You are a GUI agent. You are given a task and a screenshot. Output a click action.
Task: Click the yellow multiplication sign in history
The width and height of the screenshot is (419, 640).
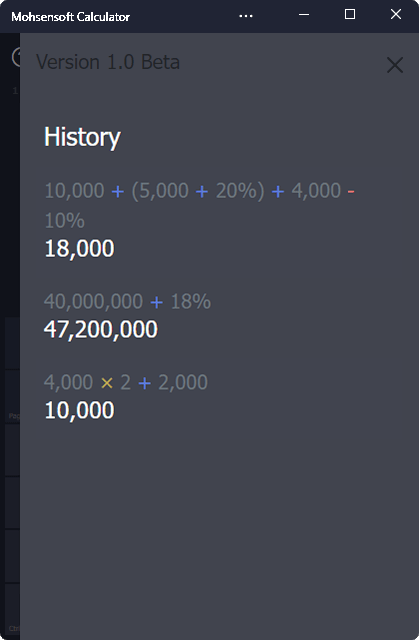point(106,383)
